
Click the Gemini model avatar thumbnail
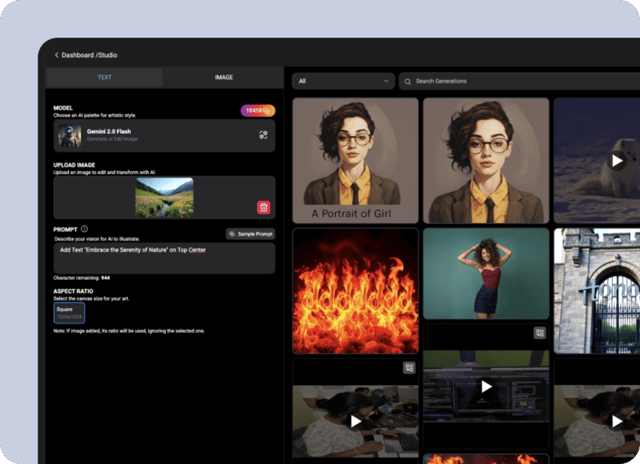pyautogui.click(x=69, y=135)
